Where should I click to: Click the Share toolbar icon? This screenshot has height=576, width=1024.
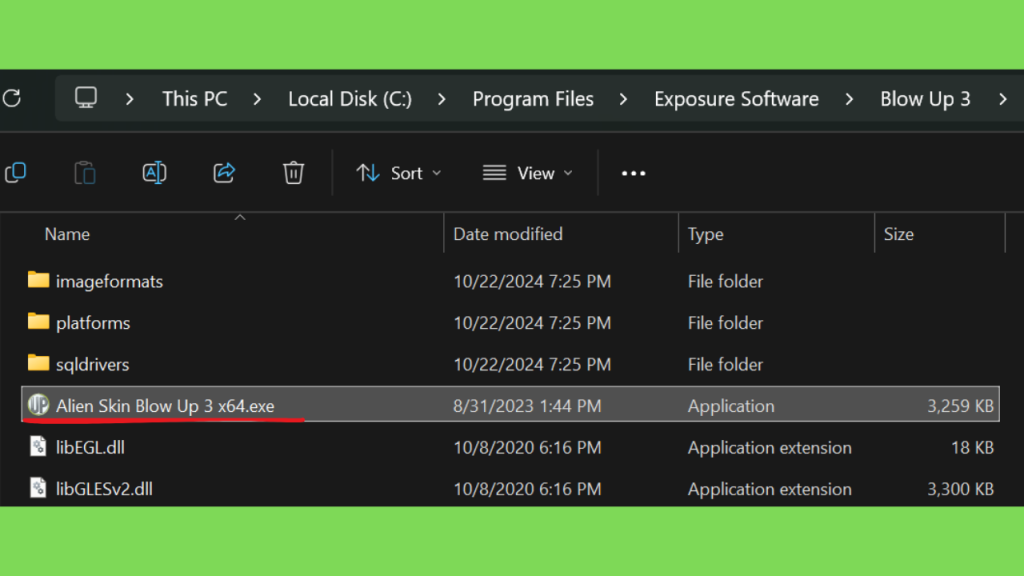(224, 173)
